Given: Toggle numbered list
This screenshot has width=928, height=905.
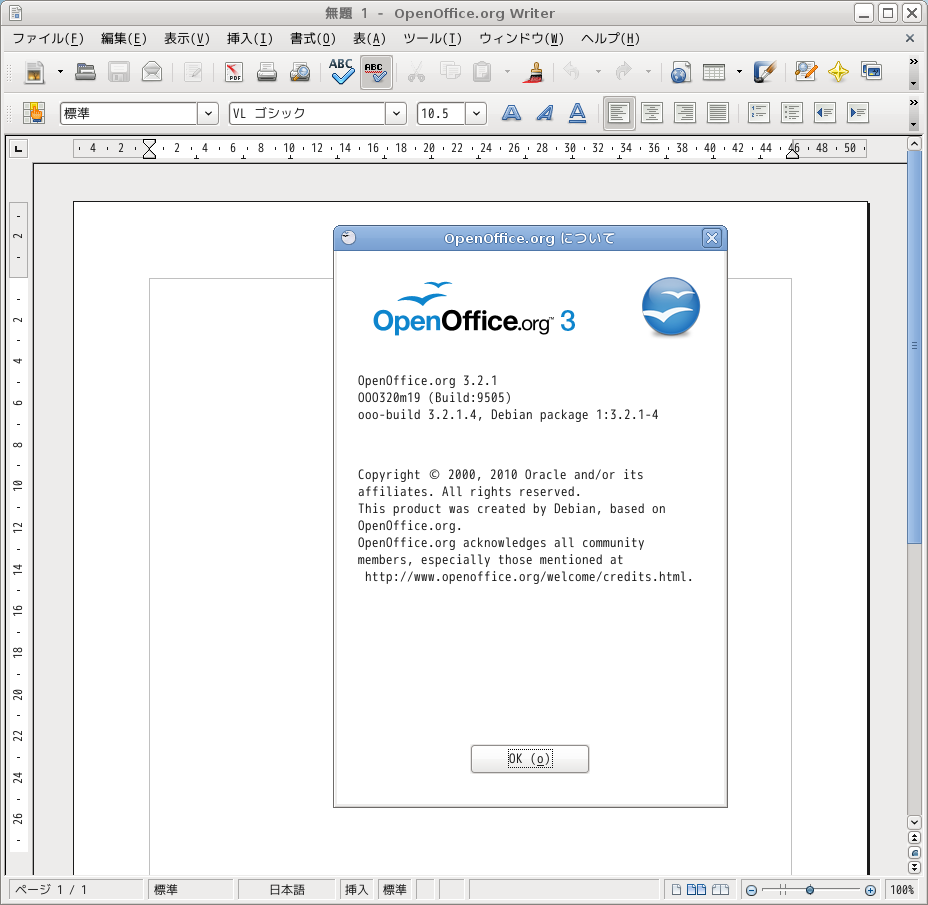Looking at the screenshot, I should coord(759,113).
